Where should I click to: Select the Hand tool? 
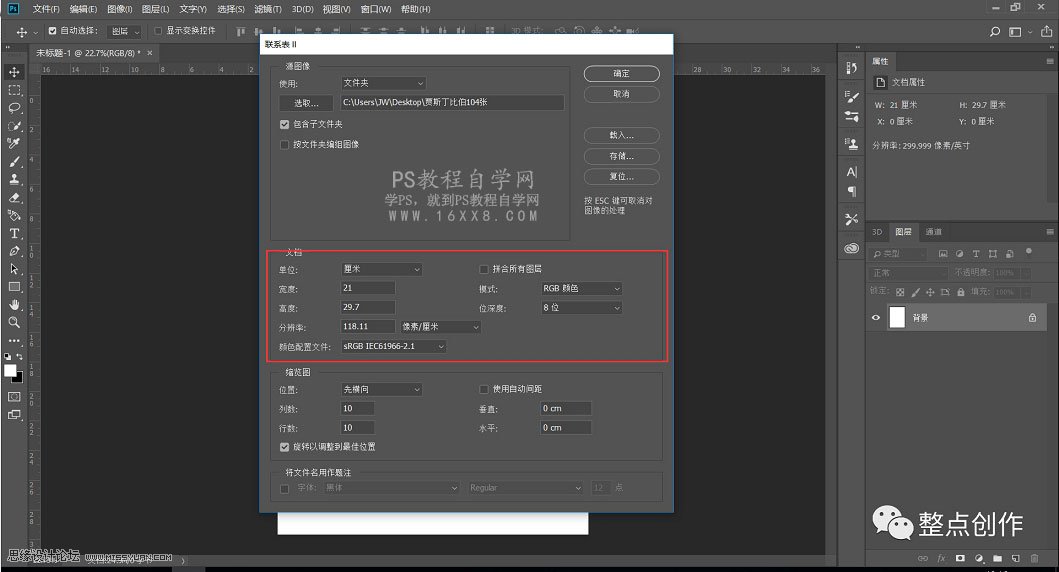point(14,305)
